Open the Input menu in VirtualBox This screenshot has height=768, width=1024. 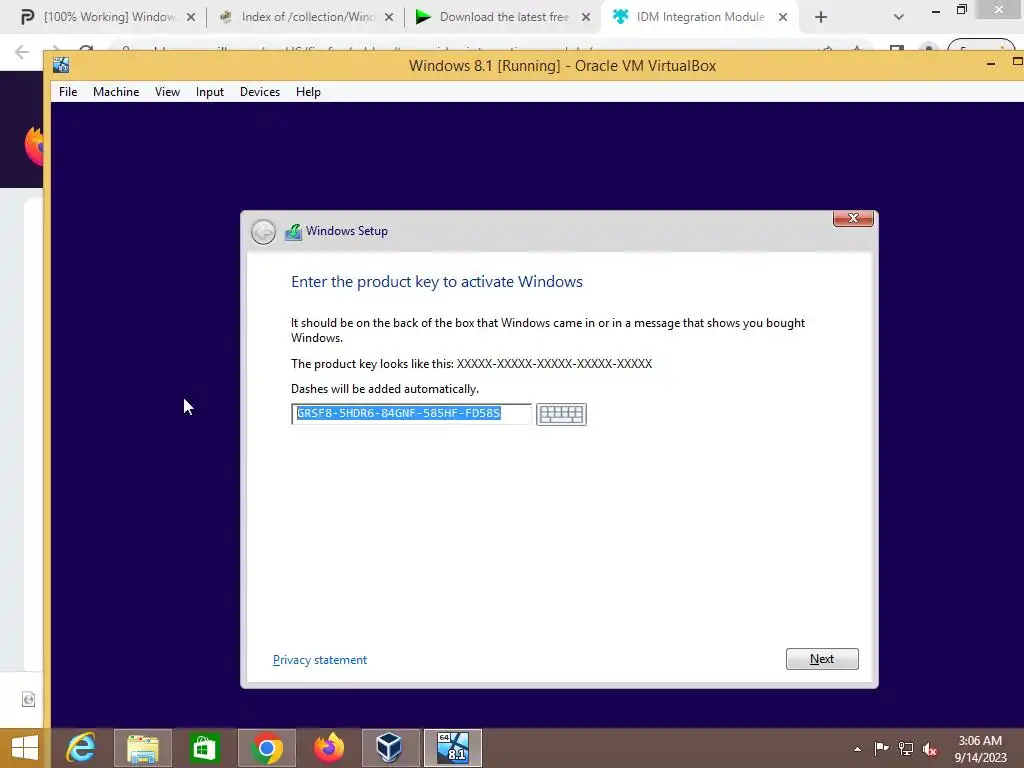coord(210,92)
